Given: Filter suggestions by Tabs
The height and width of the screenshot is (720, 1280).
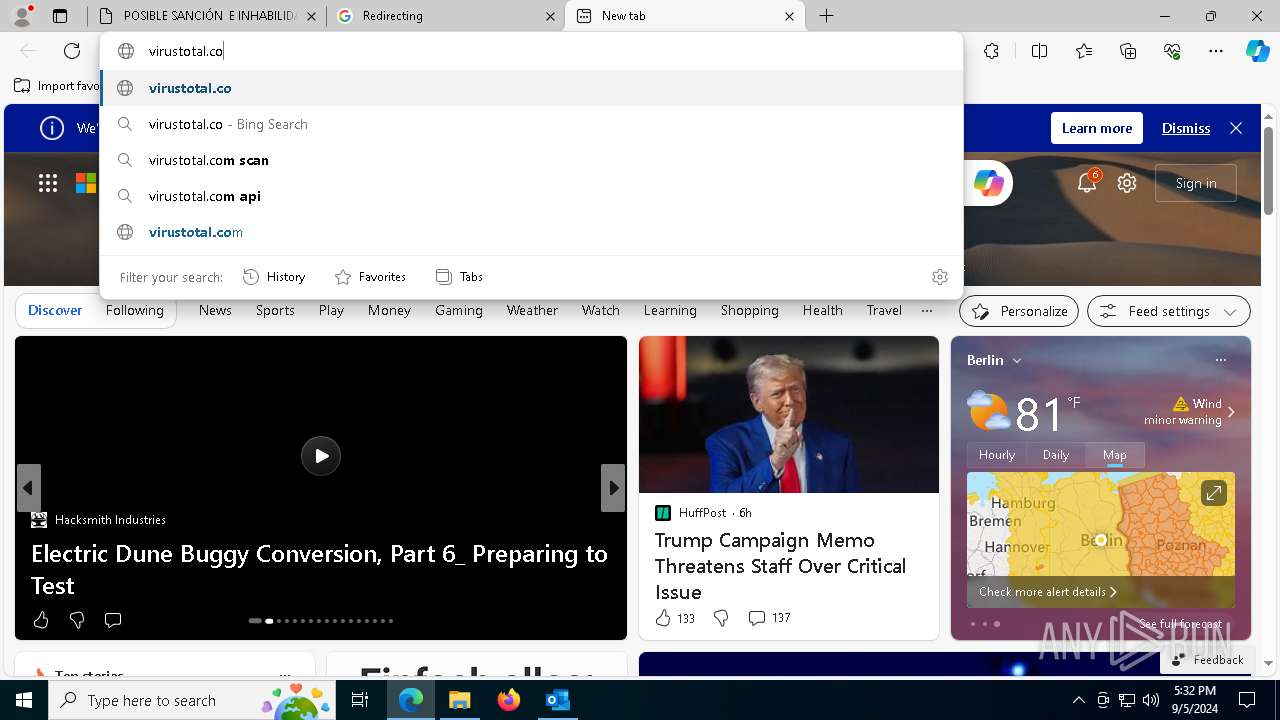Looking at the screenshot, I should tap(459, 277).
